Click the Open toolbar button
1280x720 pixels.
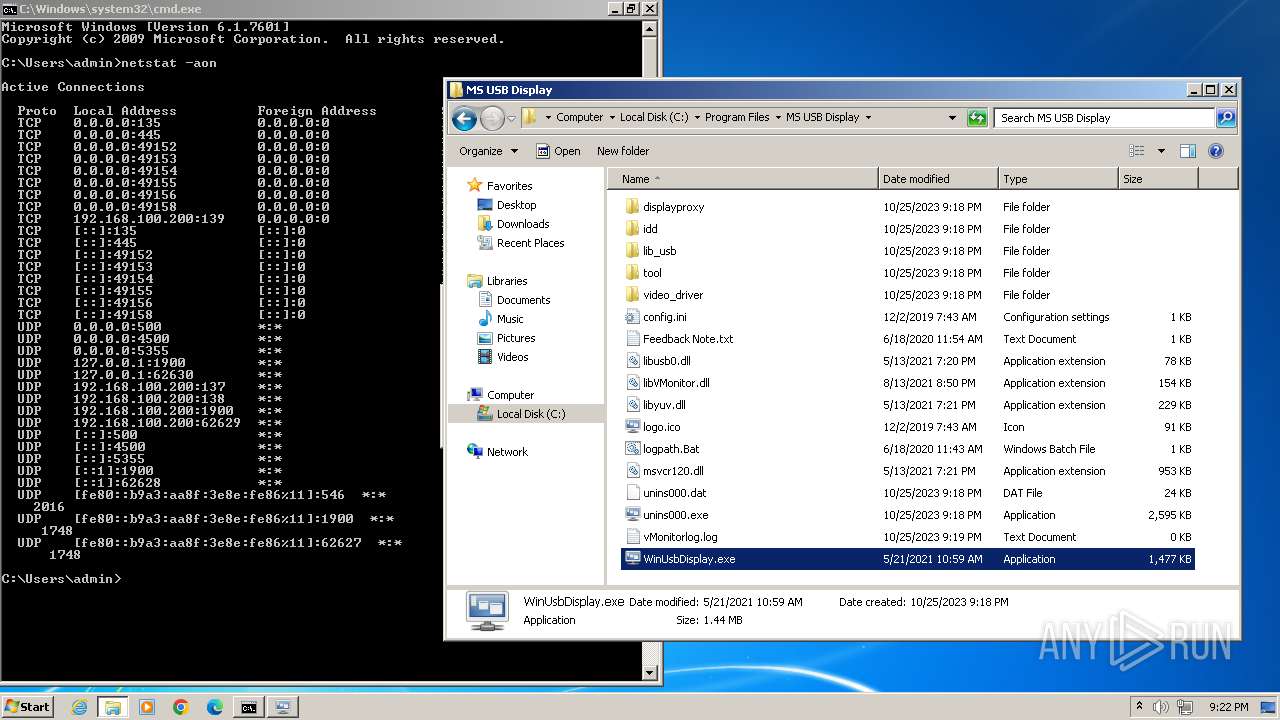tap(558, 151)
